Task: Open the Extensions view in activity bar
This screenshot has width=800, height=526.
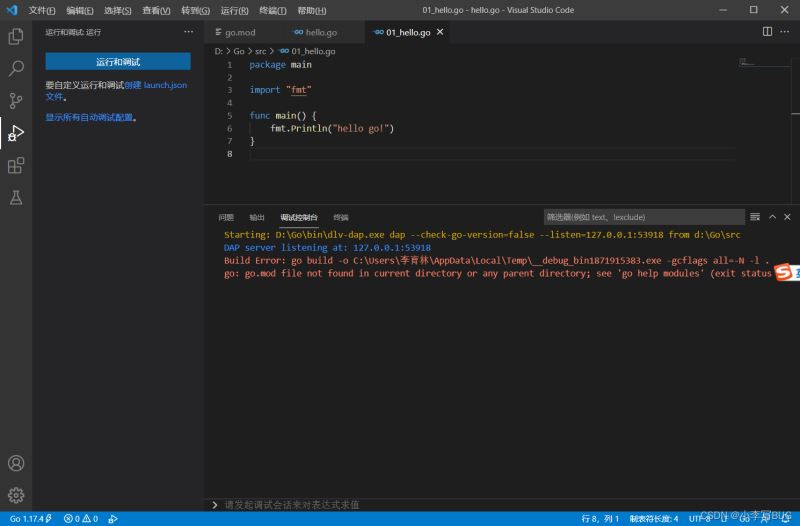Action: (x=16, y=165)
